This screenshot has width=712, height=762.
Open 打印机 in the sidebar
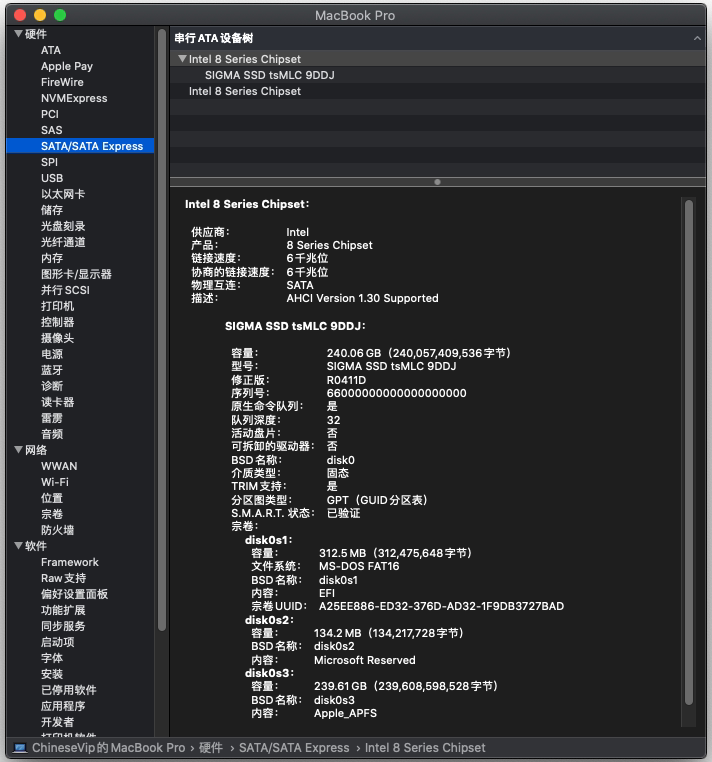57,306
